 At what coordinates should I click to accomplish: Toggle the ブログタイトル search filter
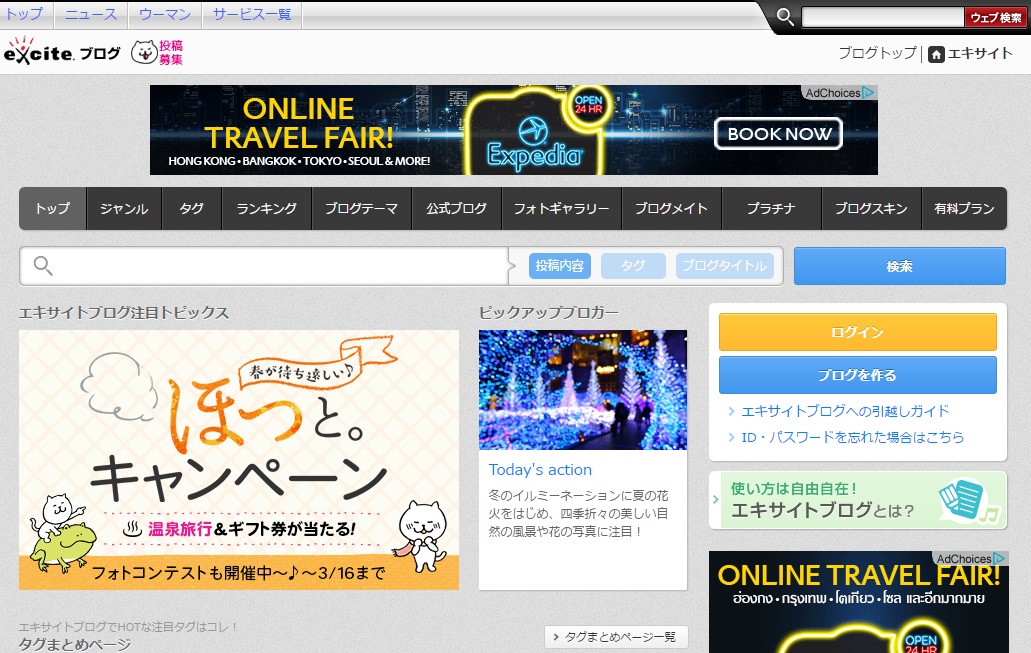(x=725, y=266)
